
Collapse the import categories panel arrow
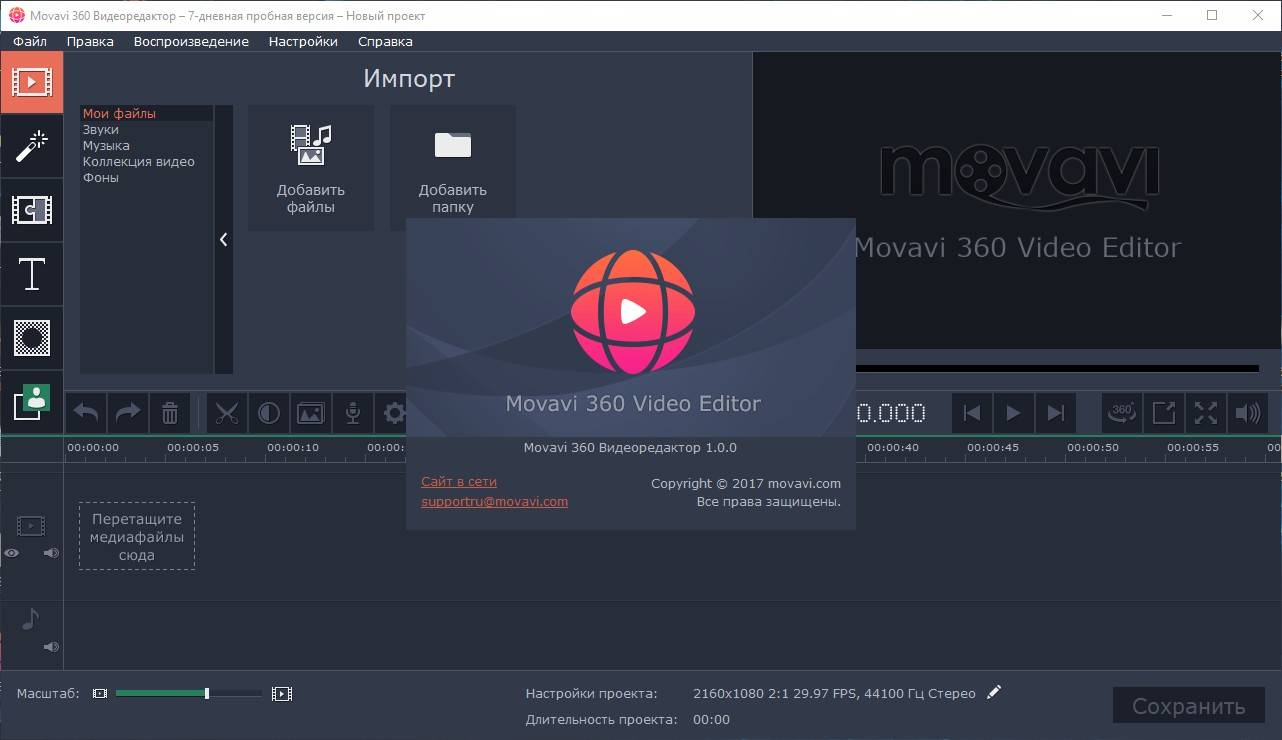click(224, 240)
